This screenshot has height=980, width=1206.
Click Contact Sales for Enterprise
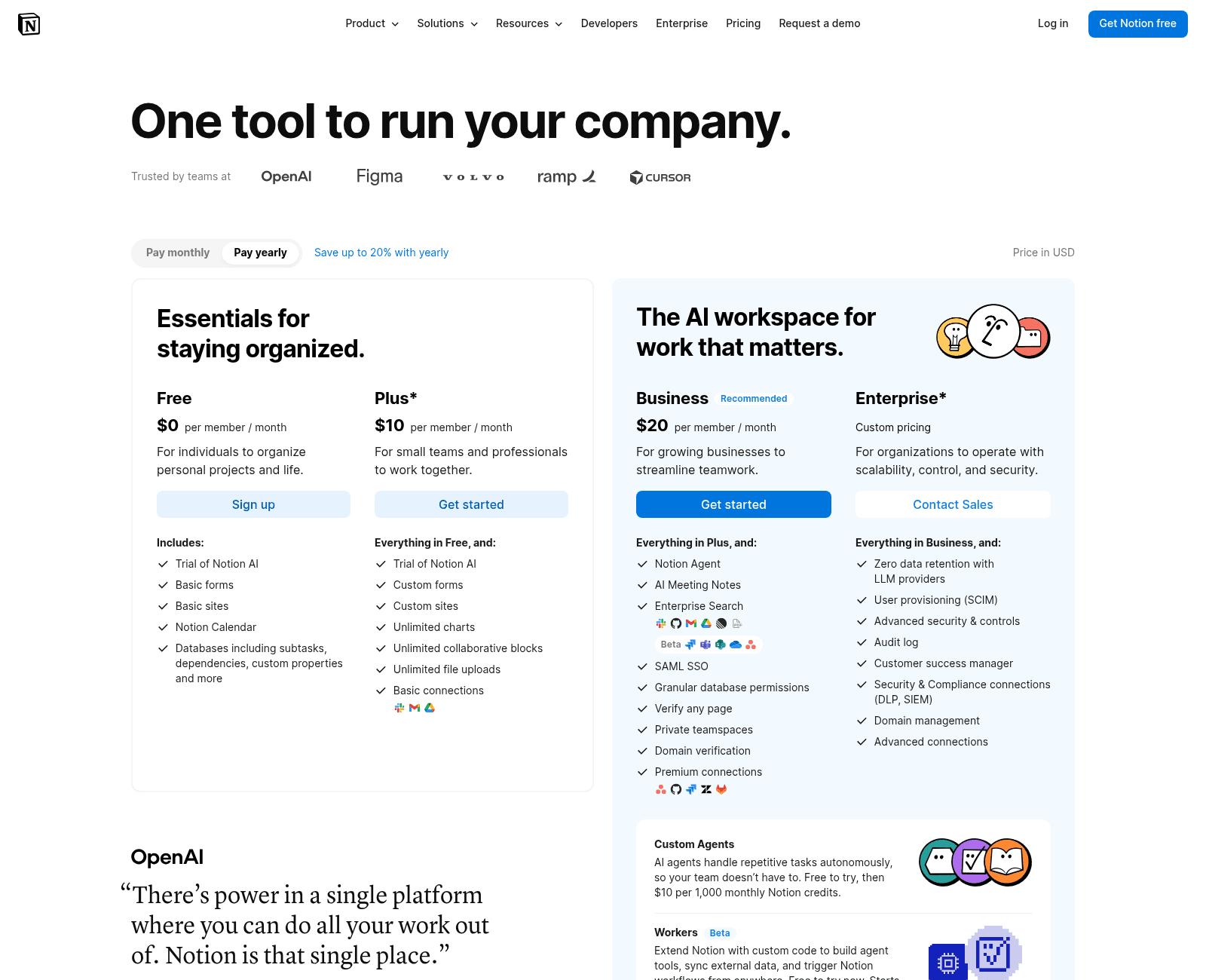pyautogui.click(x=953, y=504)
